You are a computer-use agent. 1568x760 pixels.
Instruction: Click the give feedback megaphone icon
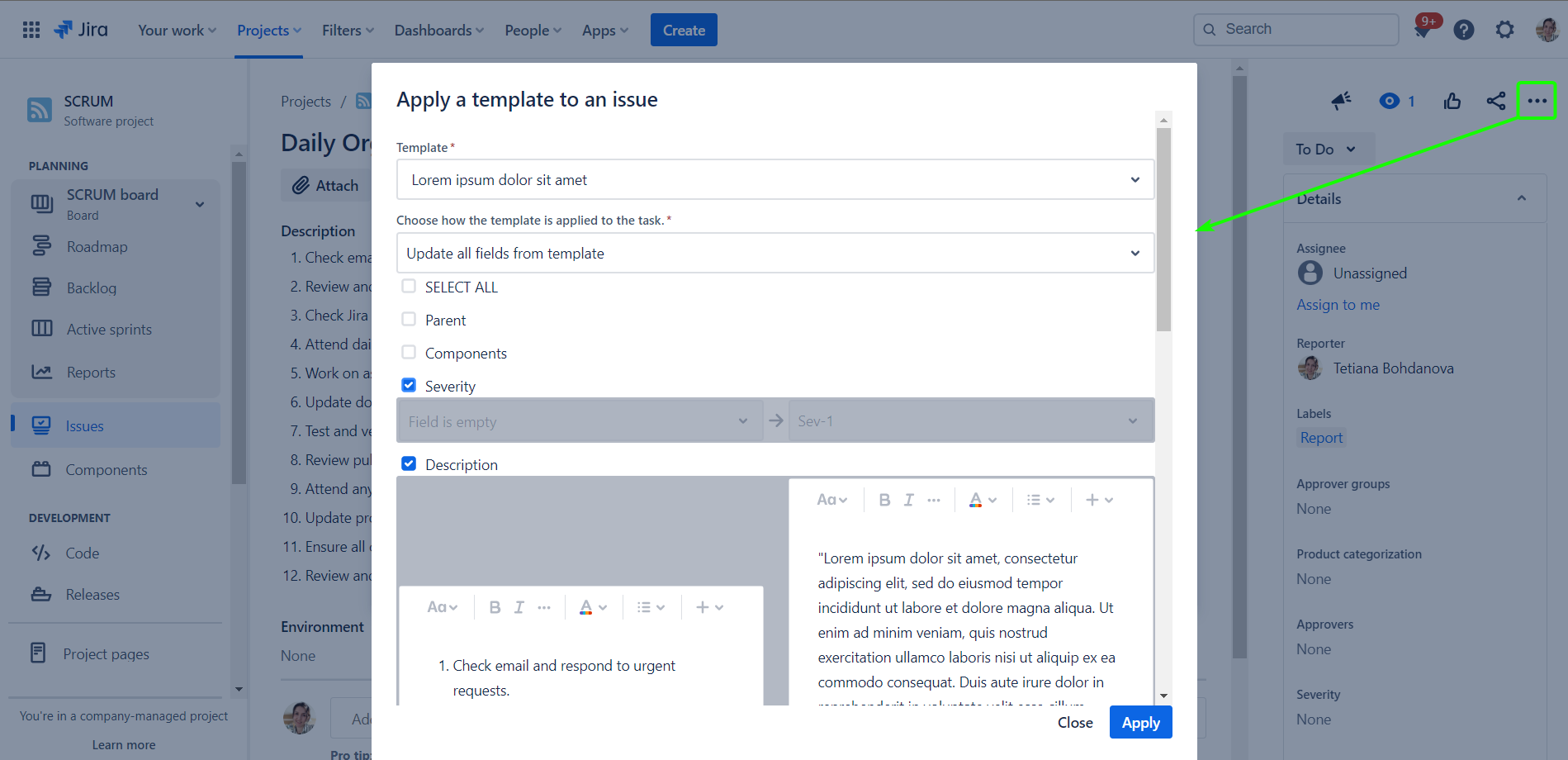(x=1341, y=101)
